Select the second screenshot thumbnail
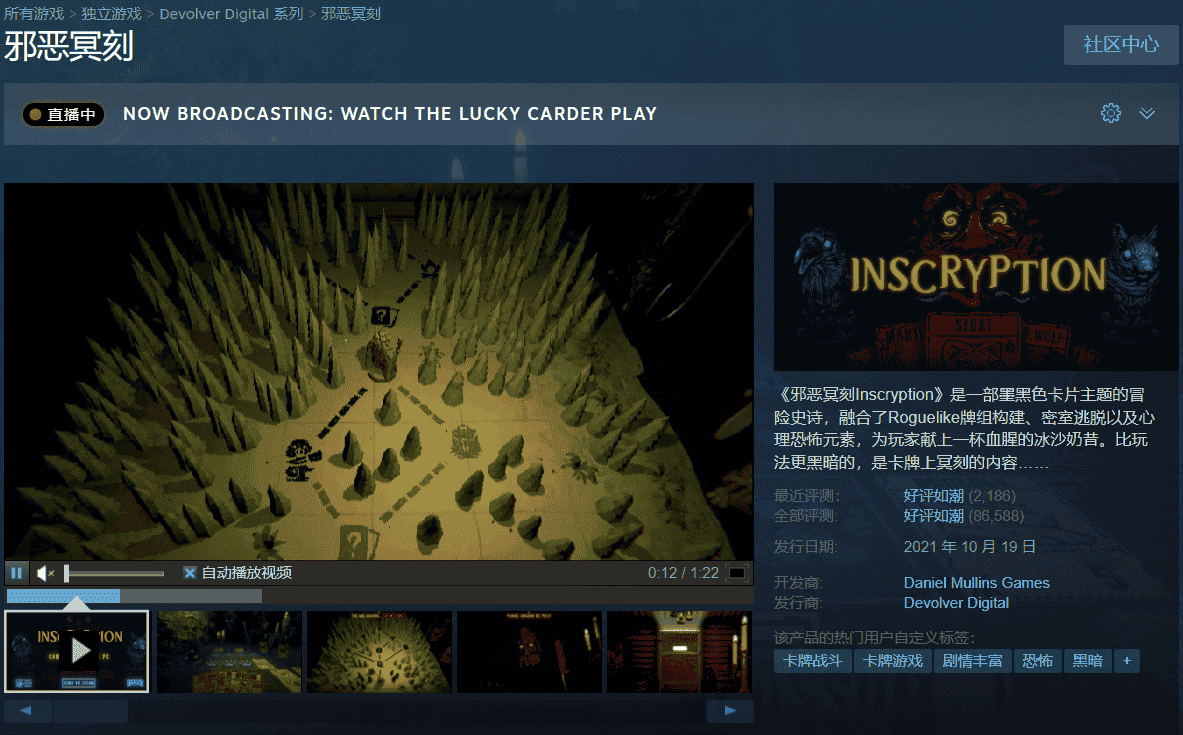This screenshot has width=1183, height=735. coord(229,651)
